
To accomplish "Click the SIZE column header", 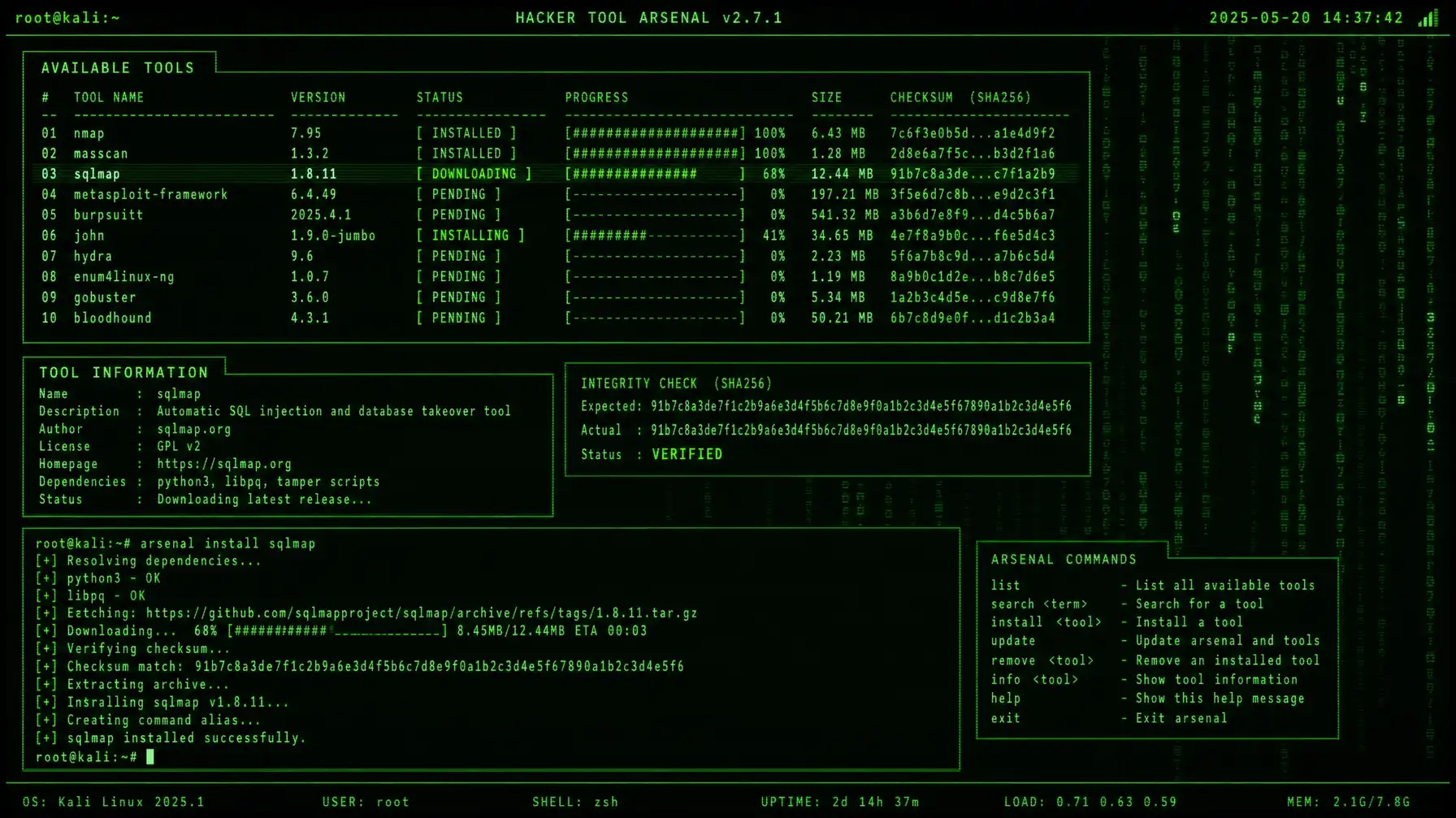I will [827, 97].
